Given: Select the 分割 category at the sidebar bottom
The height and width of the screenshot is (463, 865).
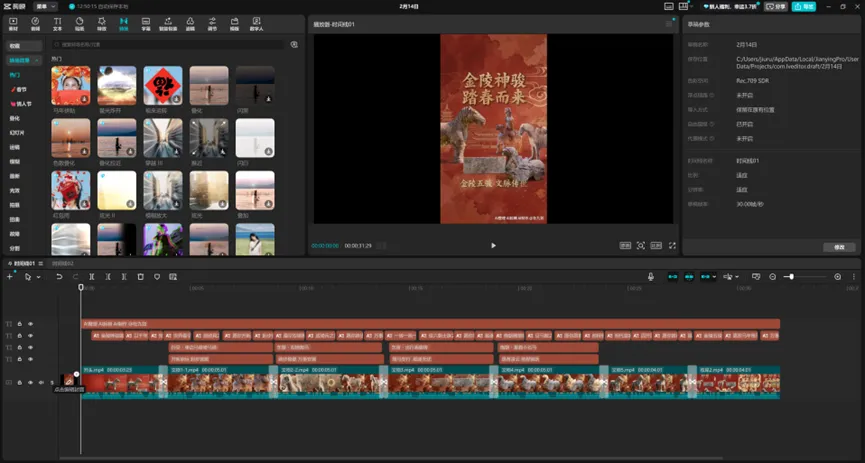Looking at the screenshot, I should pos(14,248).
